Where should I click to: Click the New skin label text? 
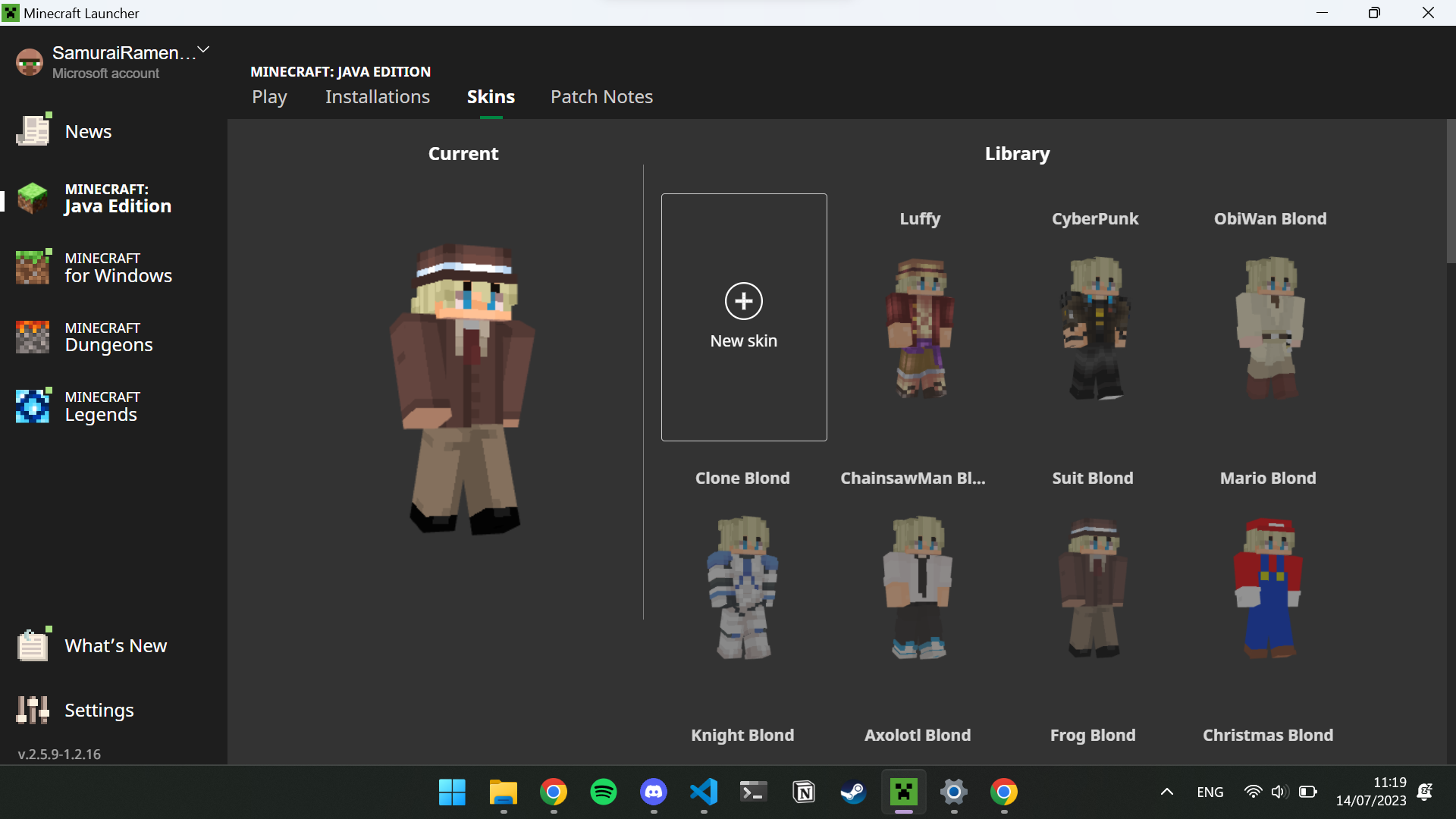coord(743,340)
